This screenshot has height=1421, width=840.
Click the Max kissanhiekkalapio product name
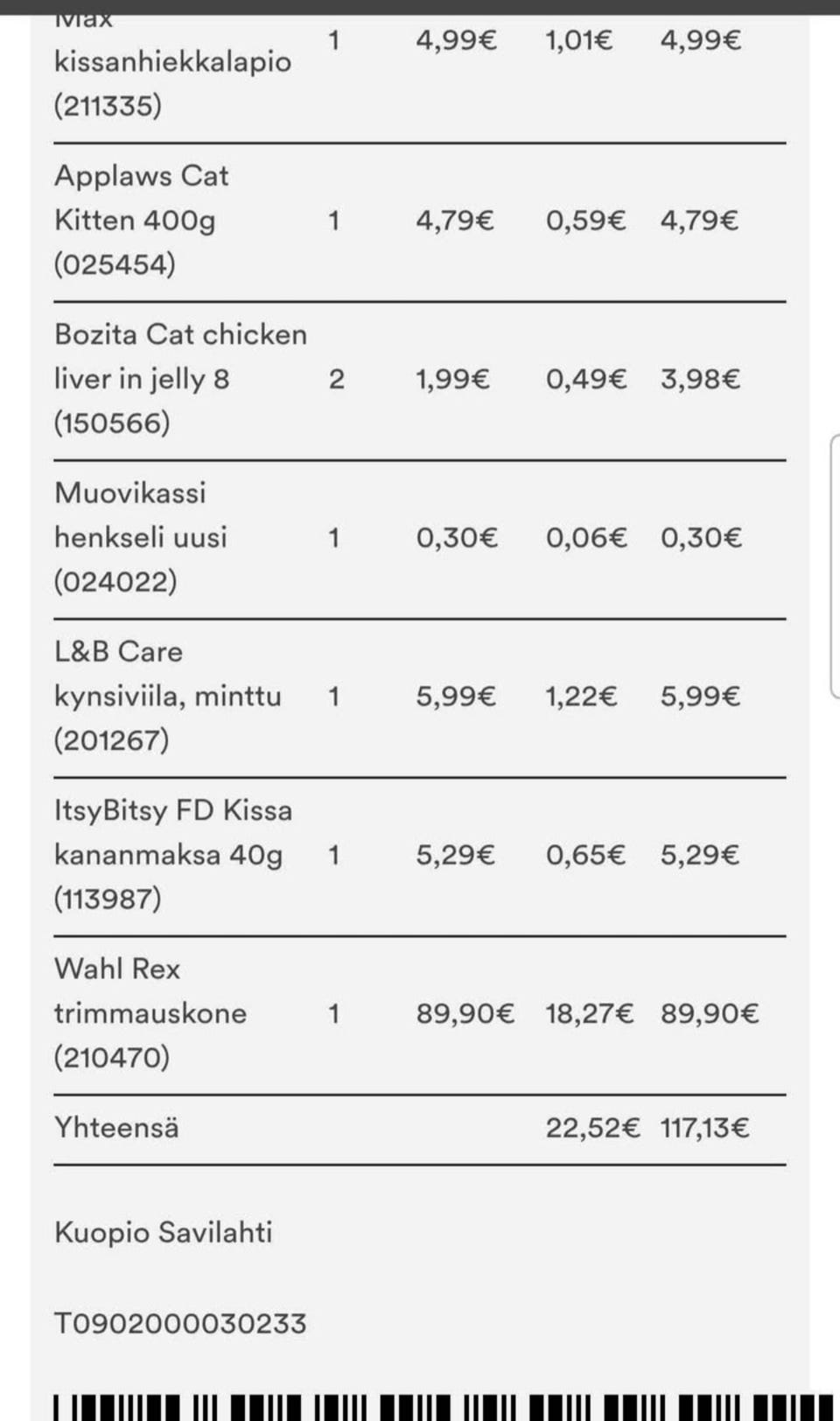tap(171, 62)
